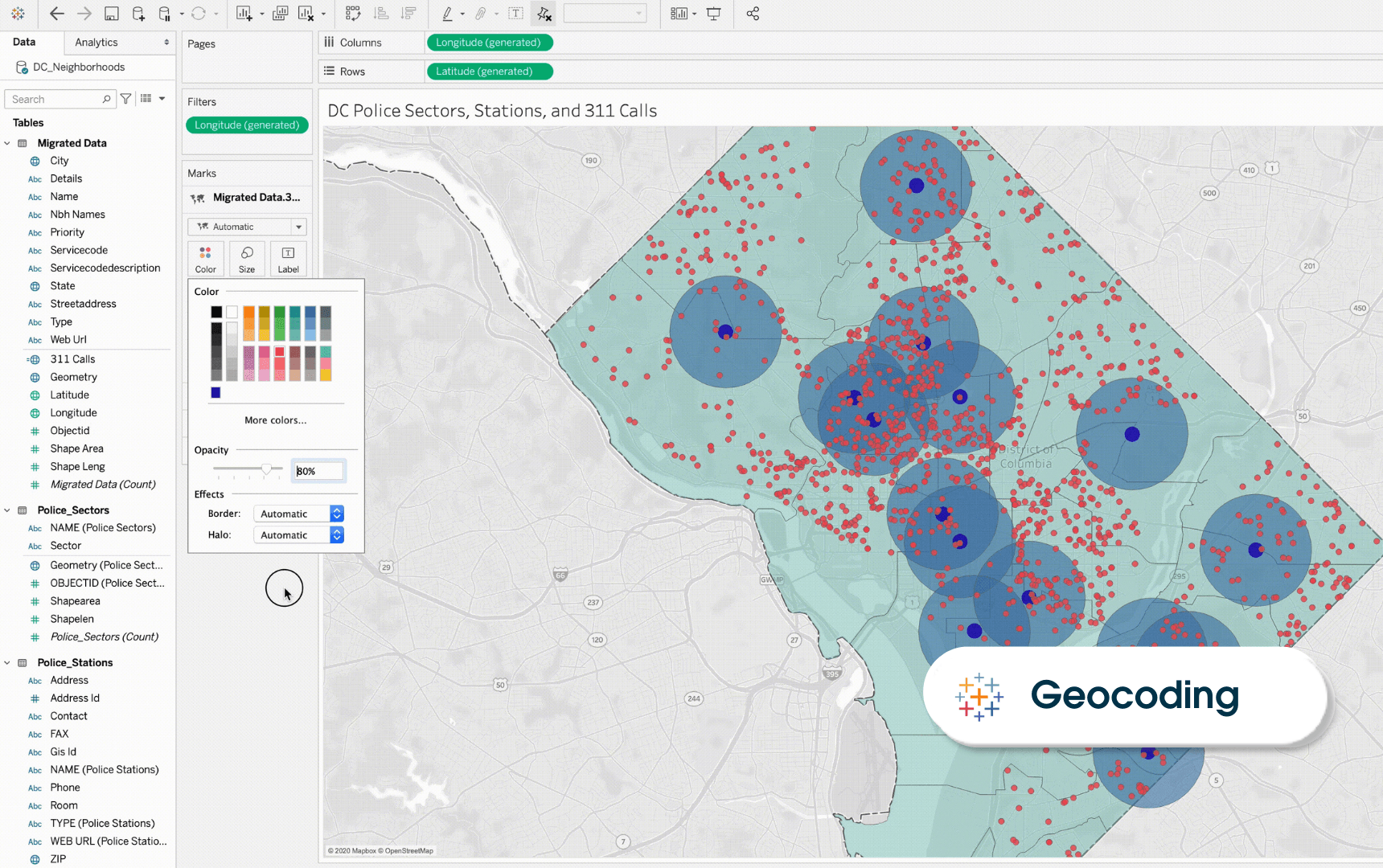Open the Size marks button
The image size is (1383, 868).
(x=247, y=259)
